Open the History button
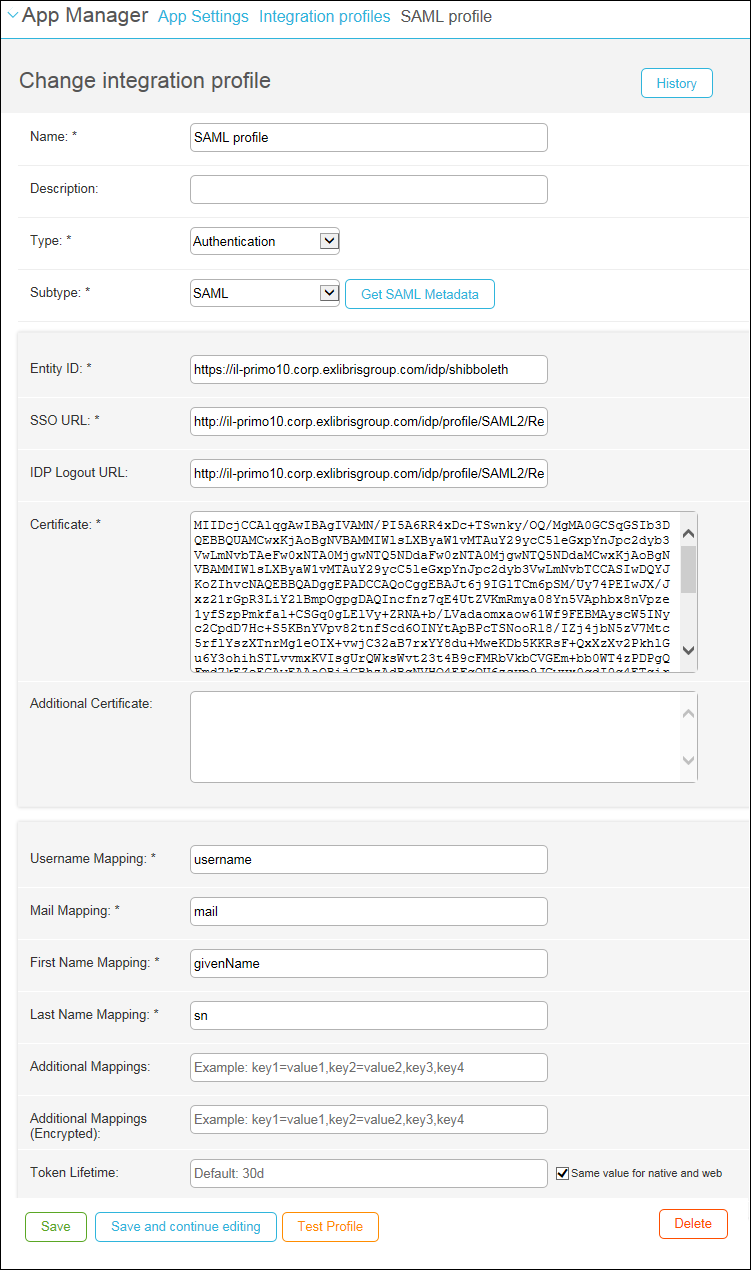This screenshot has height=1270, width=751. coord(677,83)
